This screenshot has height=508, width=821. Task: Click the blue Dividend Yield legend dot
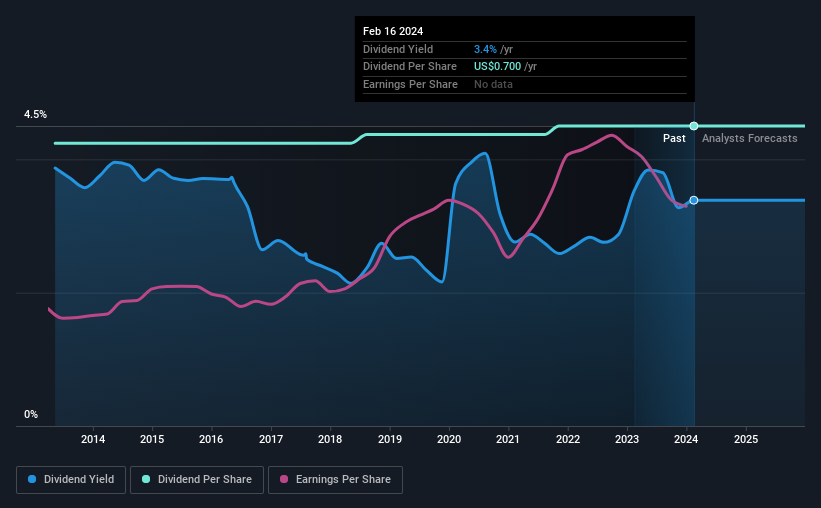[32, 479]
